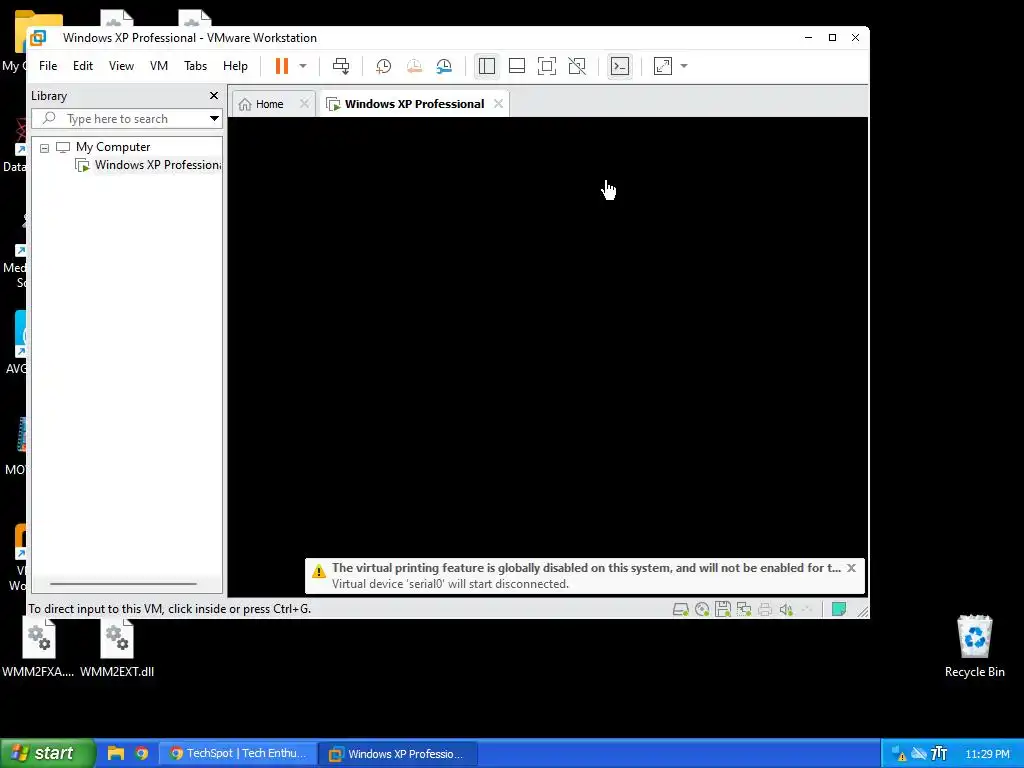The width and height of the screenshot is (1024, 768).
Task: Open the library search filter dropdown
Action: [214, 119]
